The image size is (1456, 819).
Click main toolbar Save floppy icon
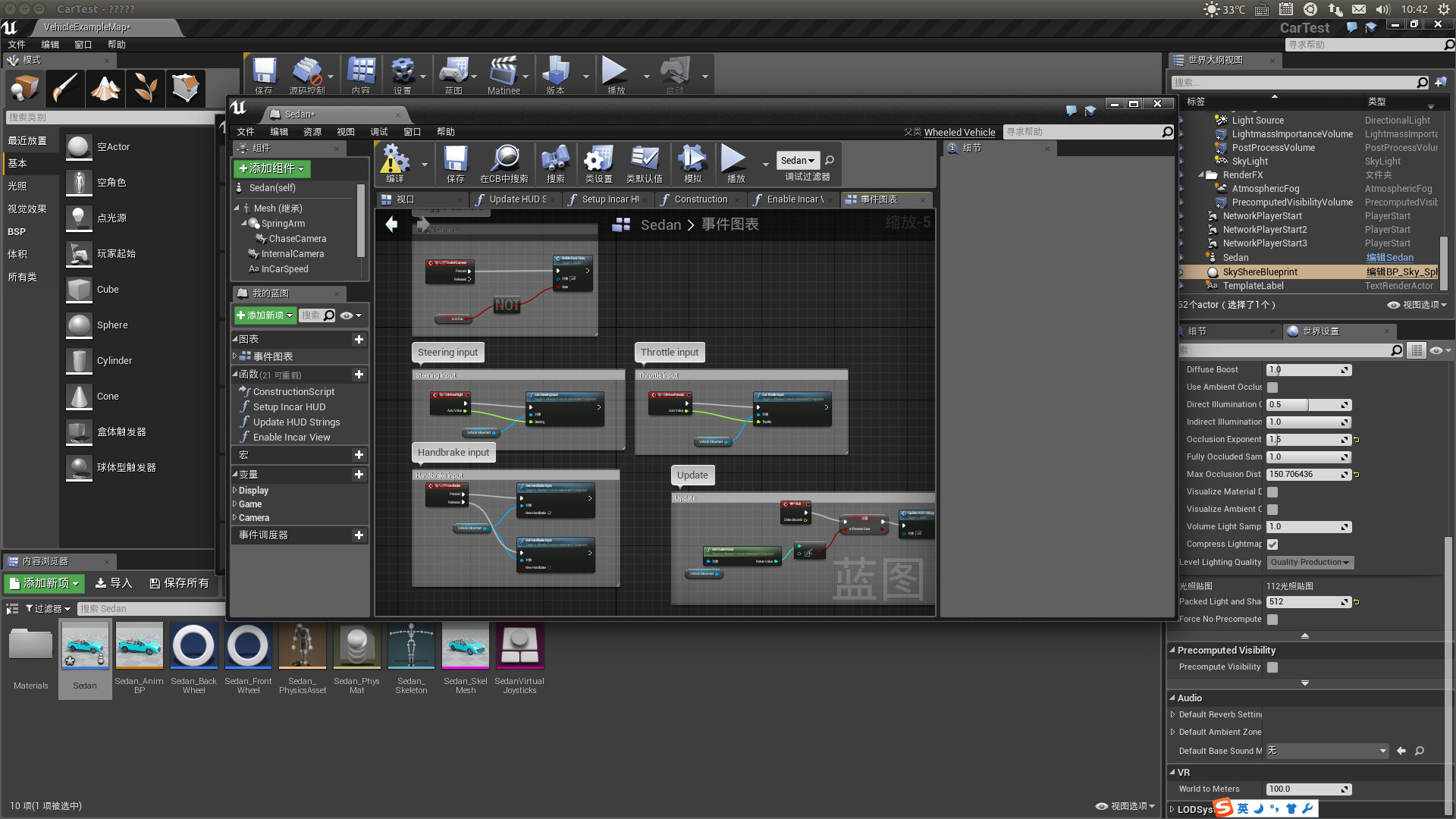tap(264, 74)
